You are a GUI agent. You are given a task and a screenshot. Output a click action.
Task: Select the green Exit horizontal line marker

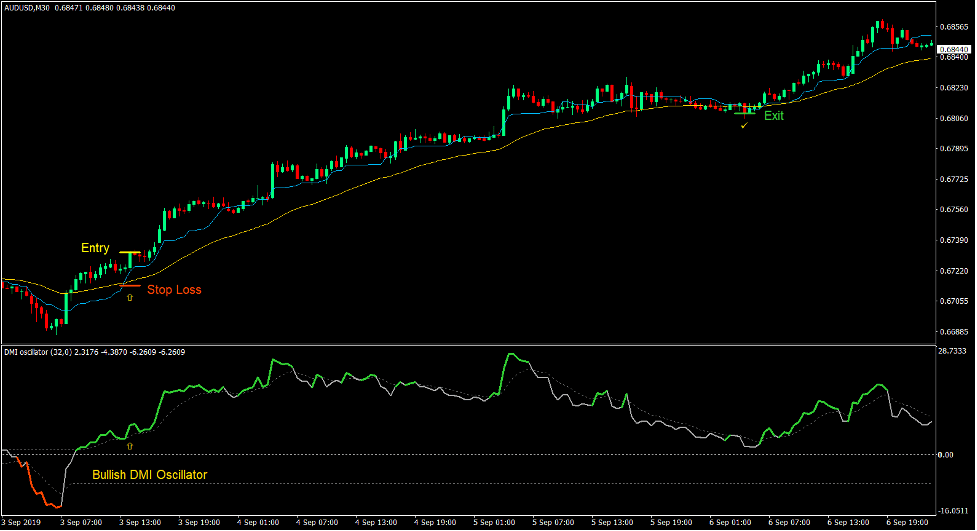pos(745,113)
